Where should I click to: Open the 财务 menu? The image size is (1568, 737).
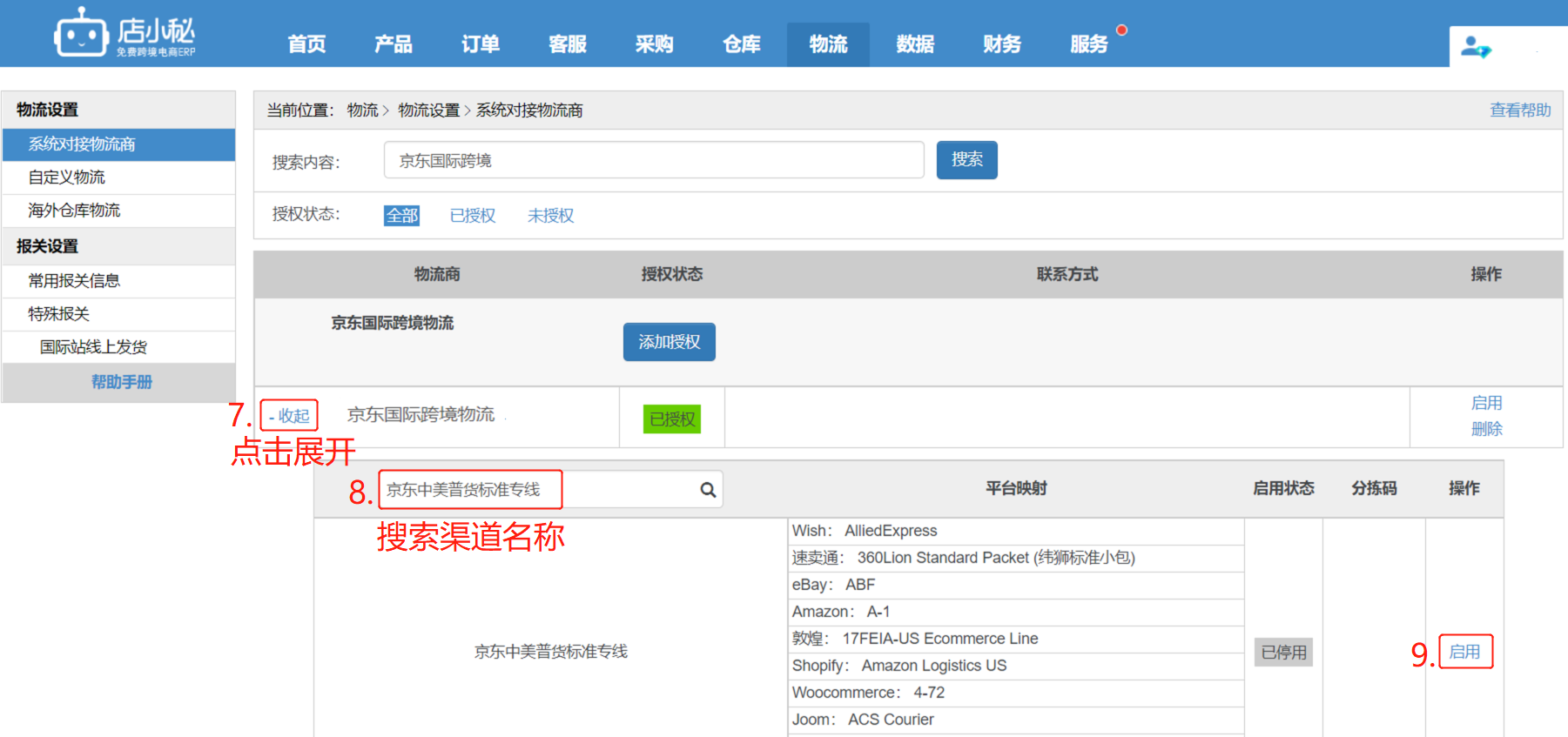tap(1002, 44)
